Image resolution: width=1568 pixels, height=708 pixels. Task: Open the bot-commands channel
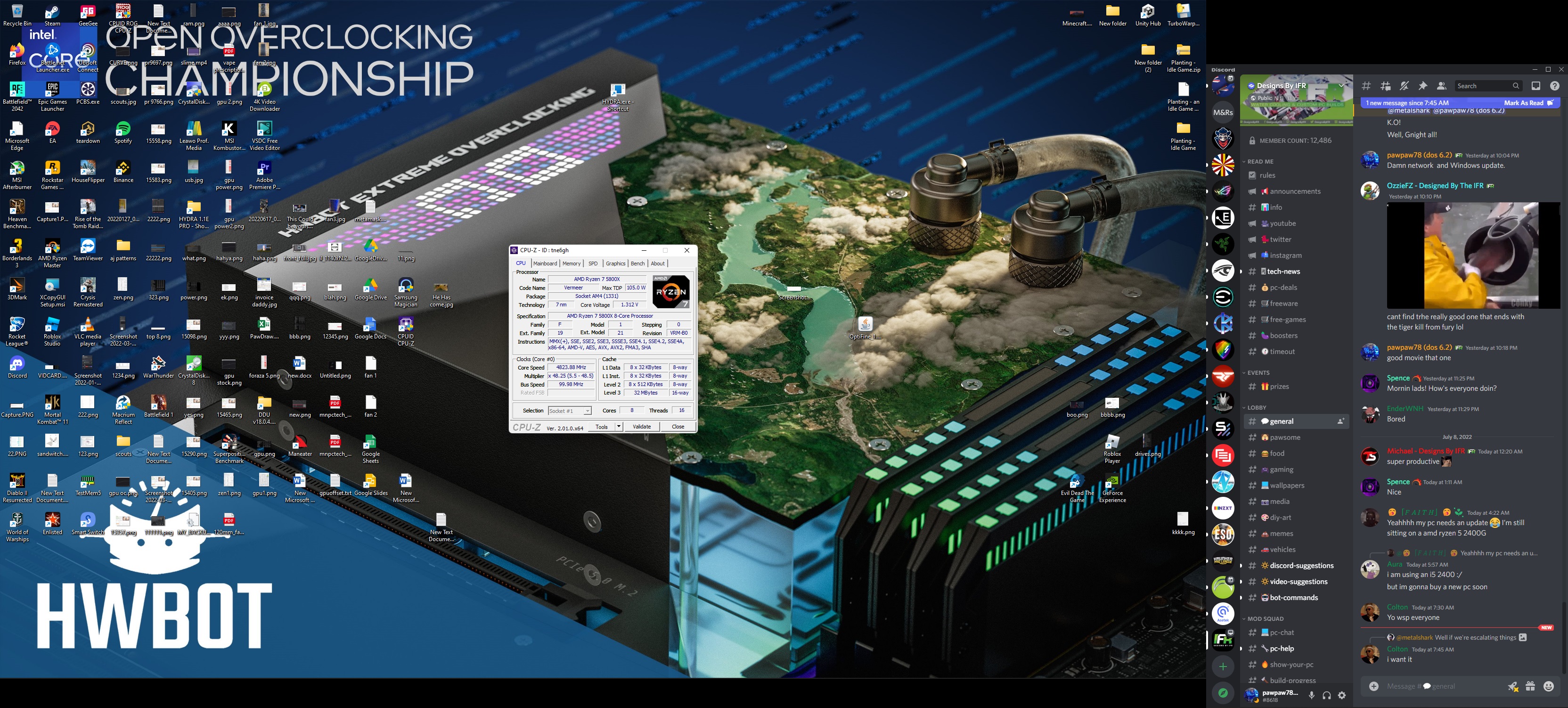pyautogui.click(x=1296, y=598)
